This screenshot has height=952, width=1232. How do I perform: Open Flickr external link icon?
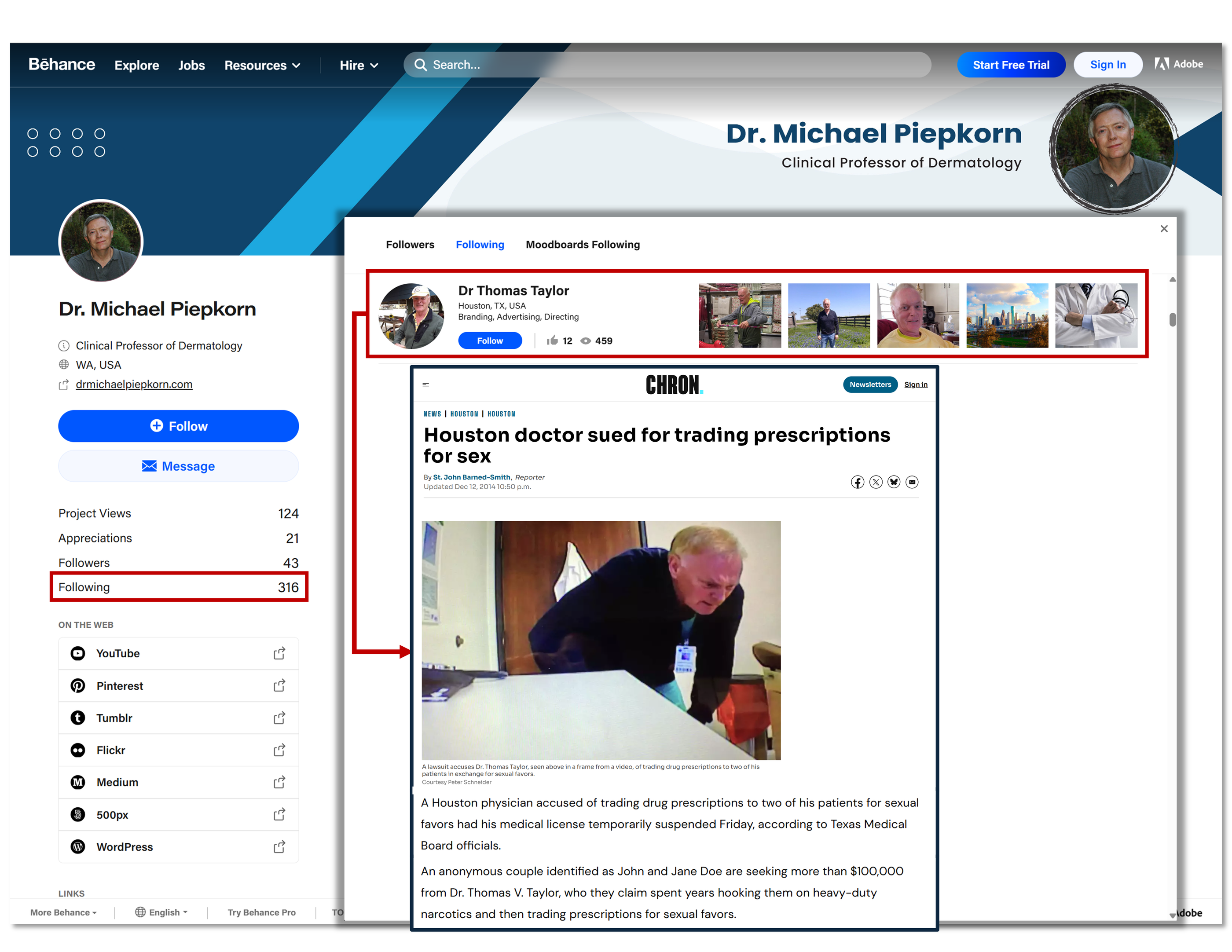[279, 750]
